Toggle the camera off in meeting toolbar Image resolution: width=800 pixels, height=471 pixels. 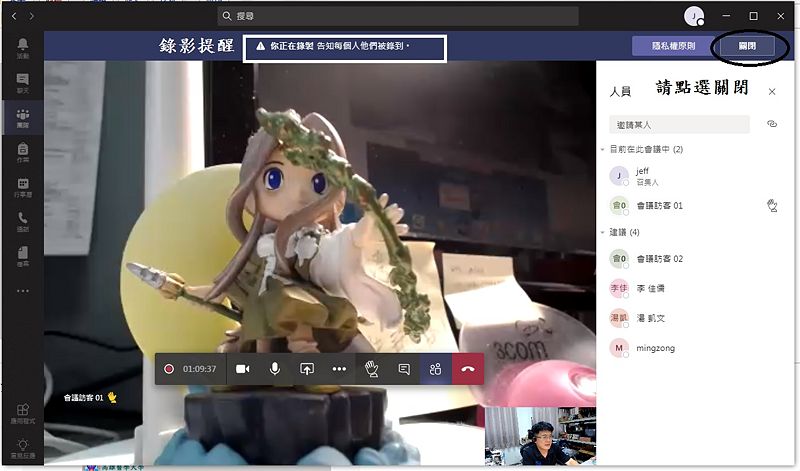tap(242, 368)
